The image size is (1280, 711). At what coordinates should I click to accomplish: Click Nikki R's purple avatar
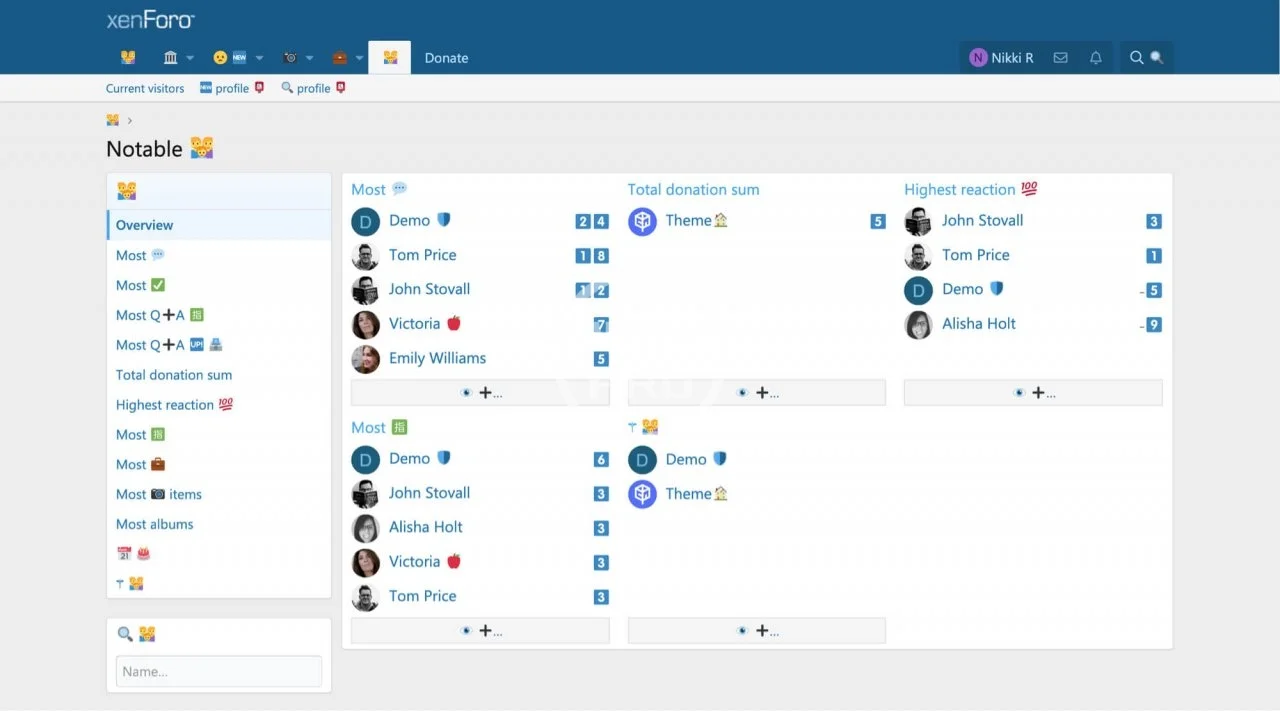pyautogui.click(x=977, y=58)
